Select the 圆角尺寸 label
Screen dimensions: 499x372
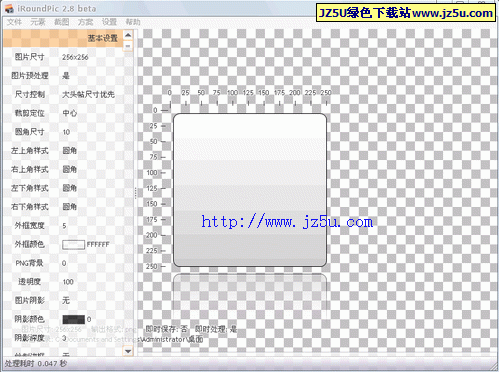(29, 132)
